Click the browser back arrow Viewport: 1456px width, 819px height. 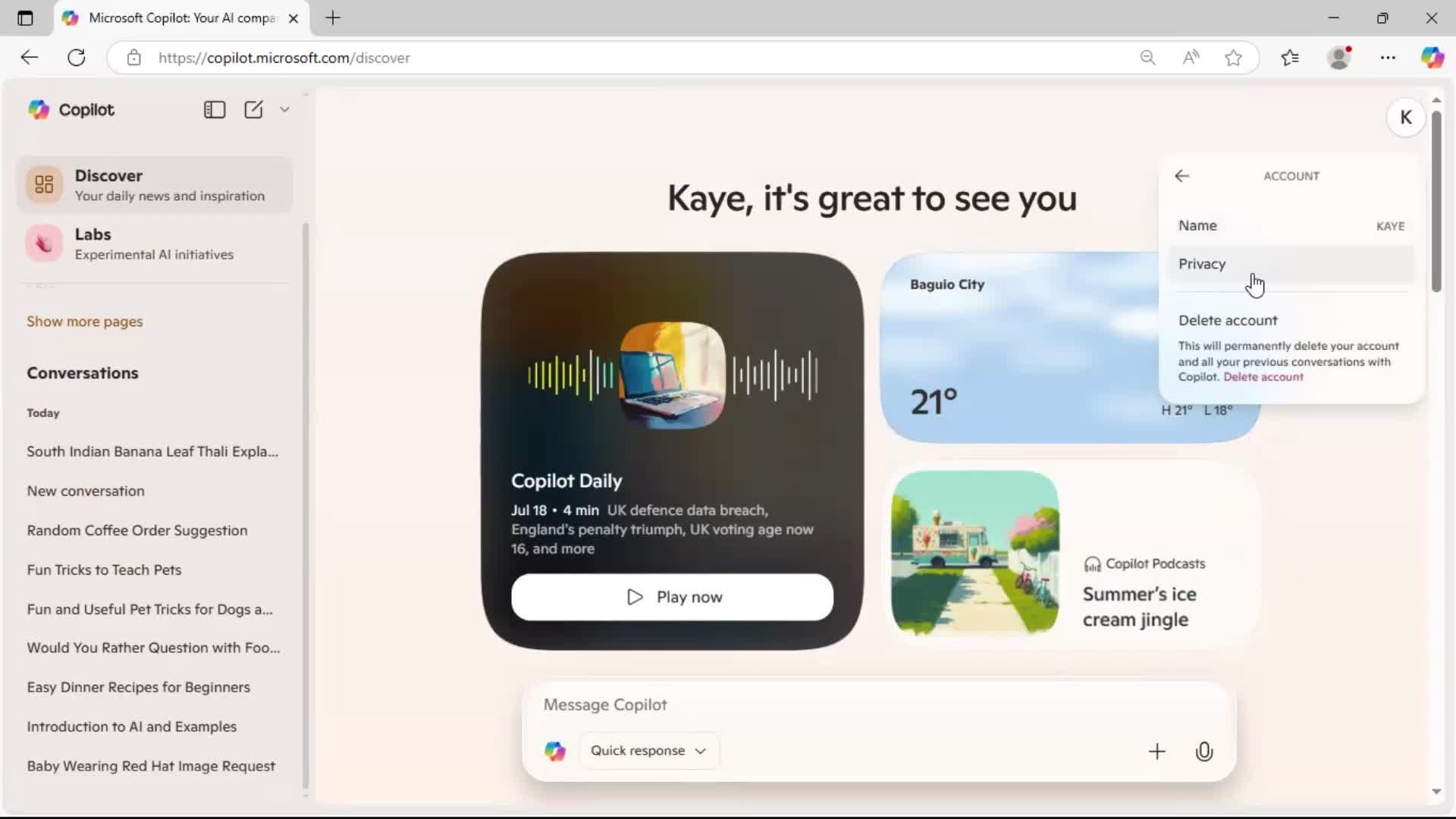point(30,58)
